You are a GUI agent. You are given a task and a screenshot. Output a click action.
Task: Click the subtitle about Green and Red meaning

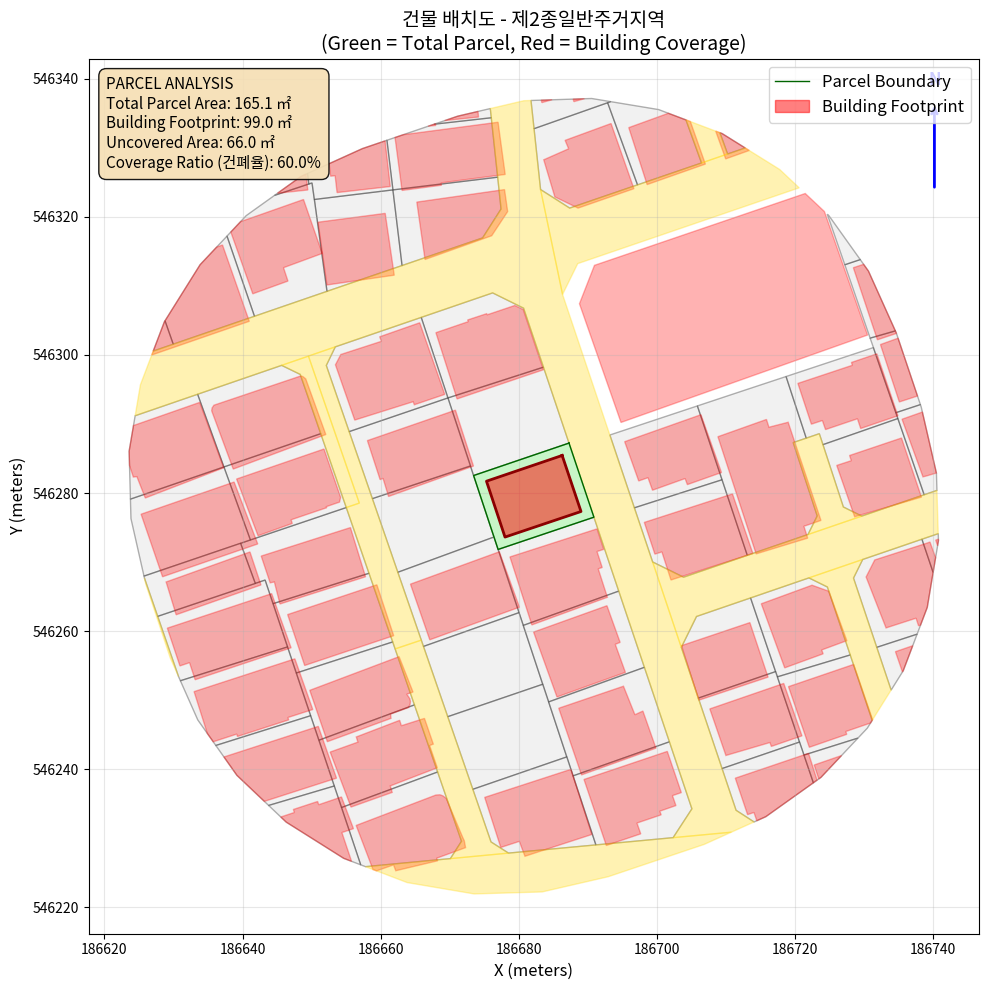[x=532, y=43]
